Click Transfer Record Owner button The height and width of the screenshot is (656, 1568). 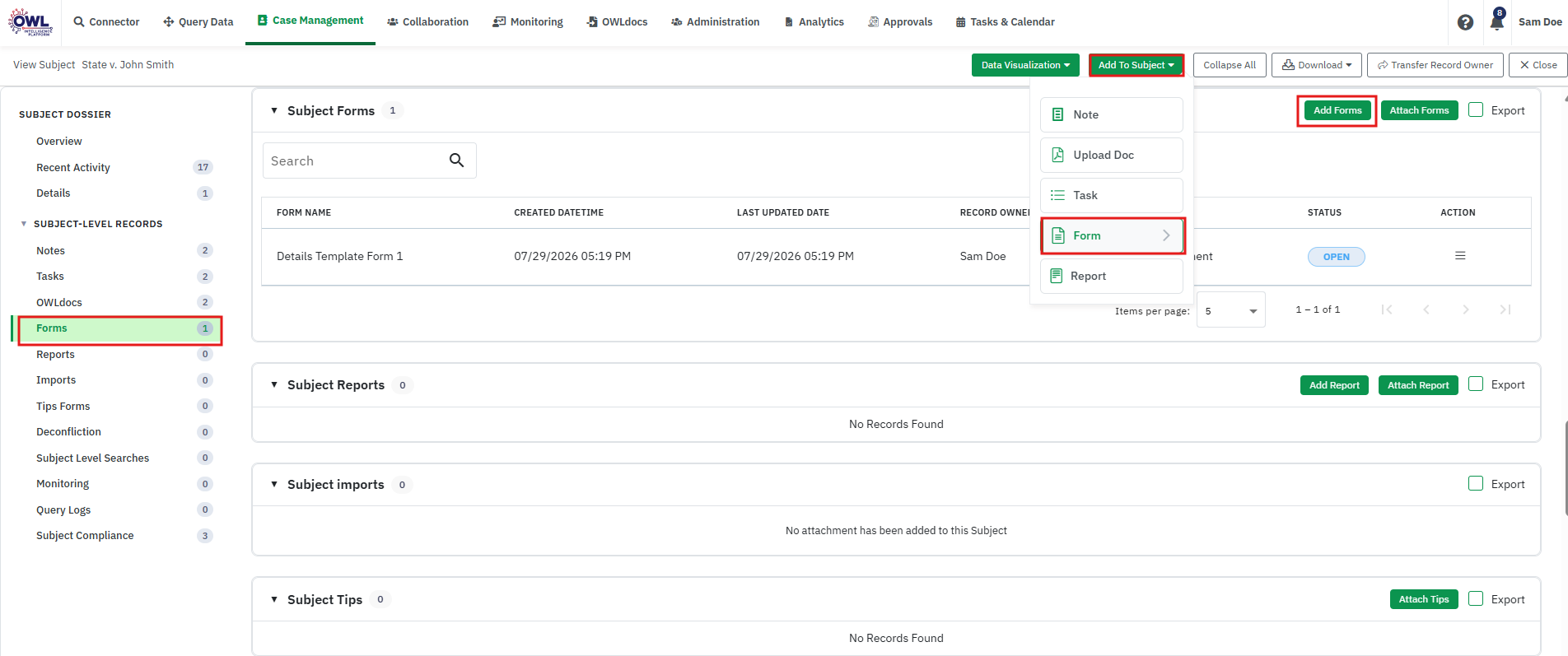click(x=1435, y=65)
